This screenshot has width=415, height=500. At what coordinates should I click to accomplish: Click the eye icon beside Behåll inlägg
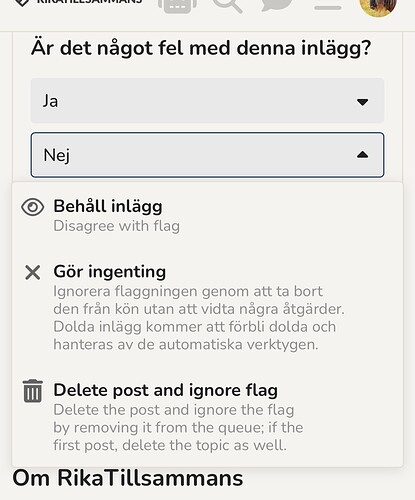[33, 207]
